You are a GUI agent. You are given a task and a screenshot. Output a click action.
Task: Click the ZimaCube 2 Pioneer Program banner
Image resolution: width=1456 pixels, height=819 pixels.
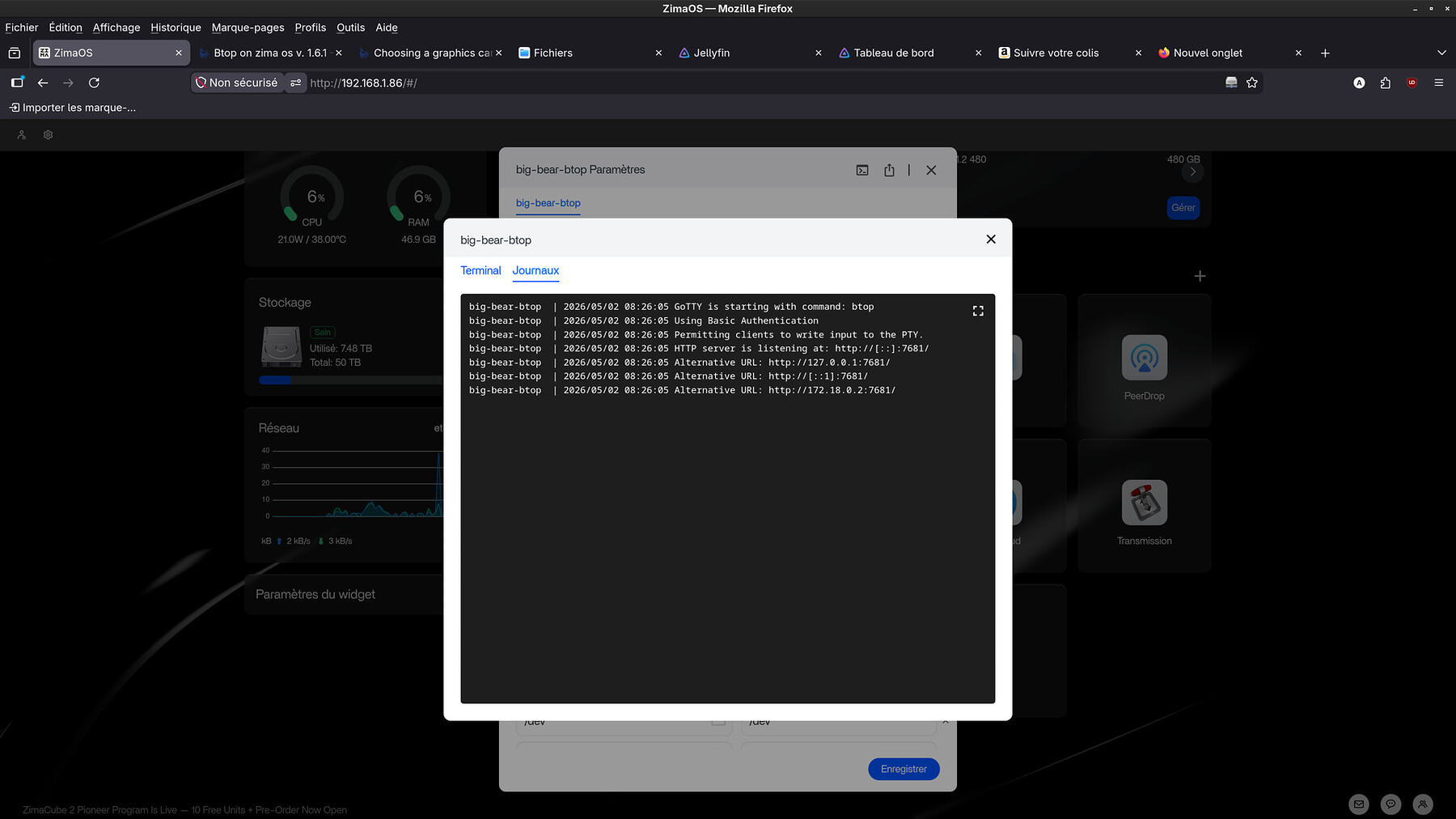click(184, 810)
